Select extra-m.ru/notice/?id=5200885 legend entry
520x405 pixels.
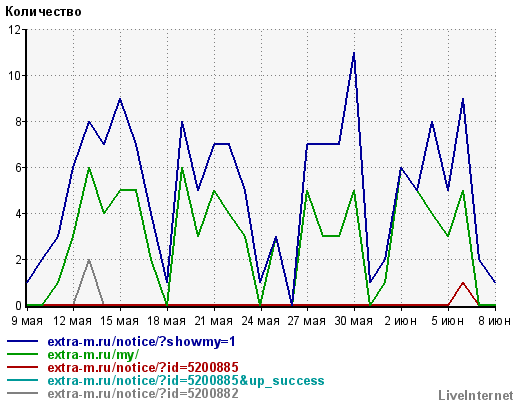point(143,367)
